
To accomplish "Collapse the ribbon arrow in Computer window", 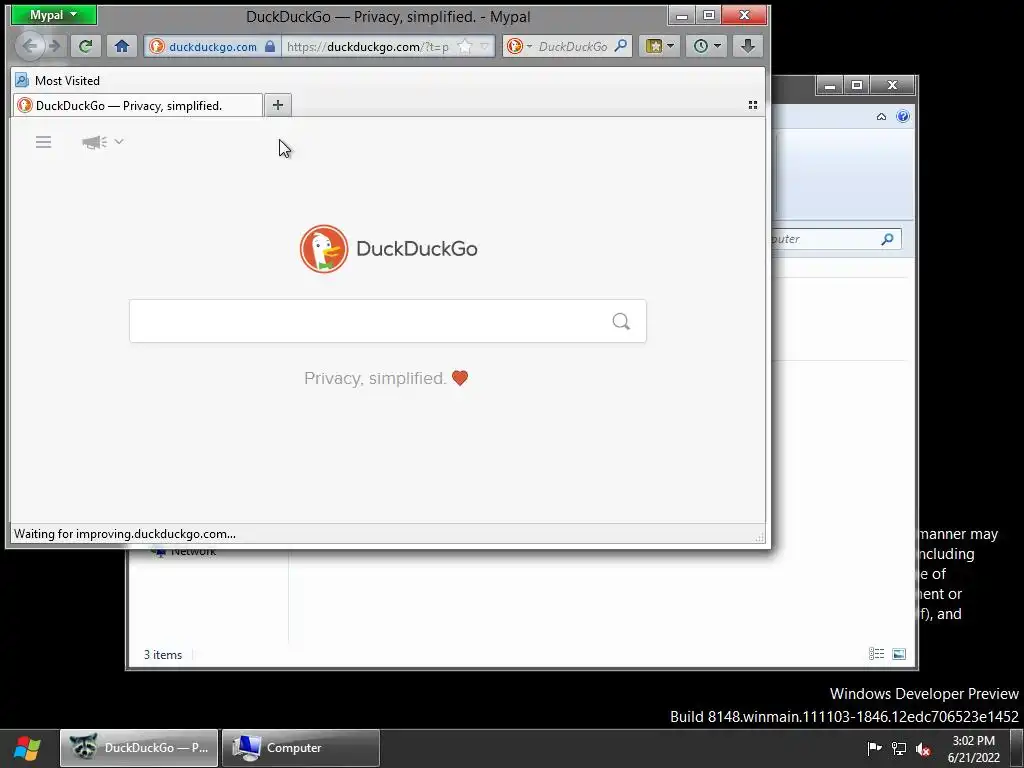I will (882, 116).
